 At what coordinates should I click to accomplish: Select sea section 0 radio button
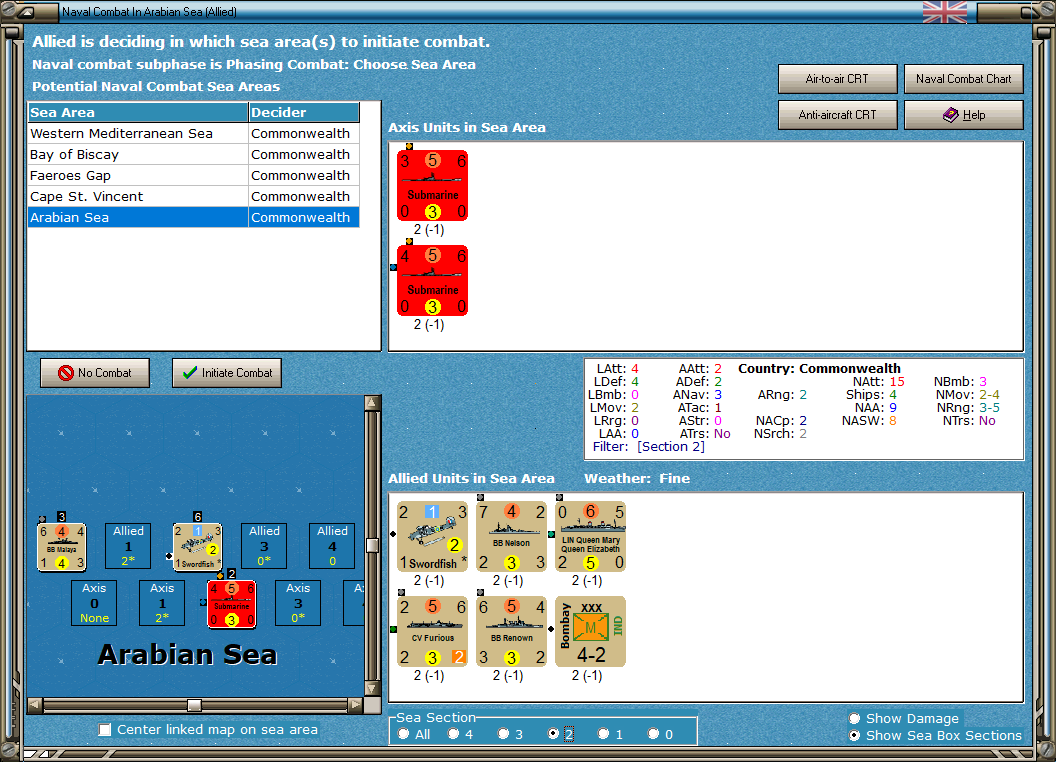coord(653,734)
